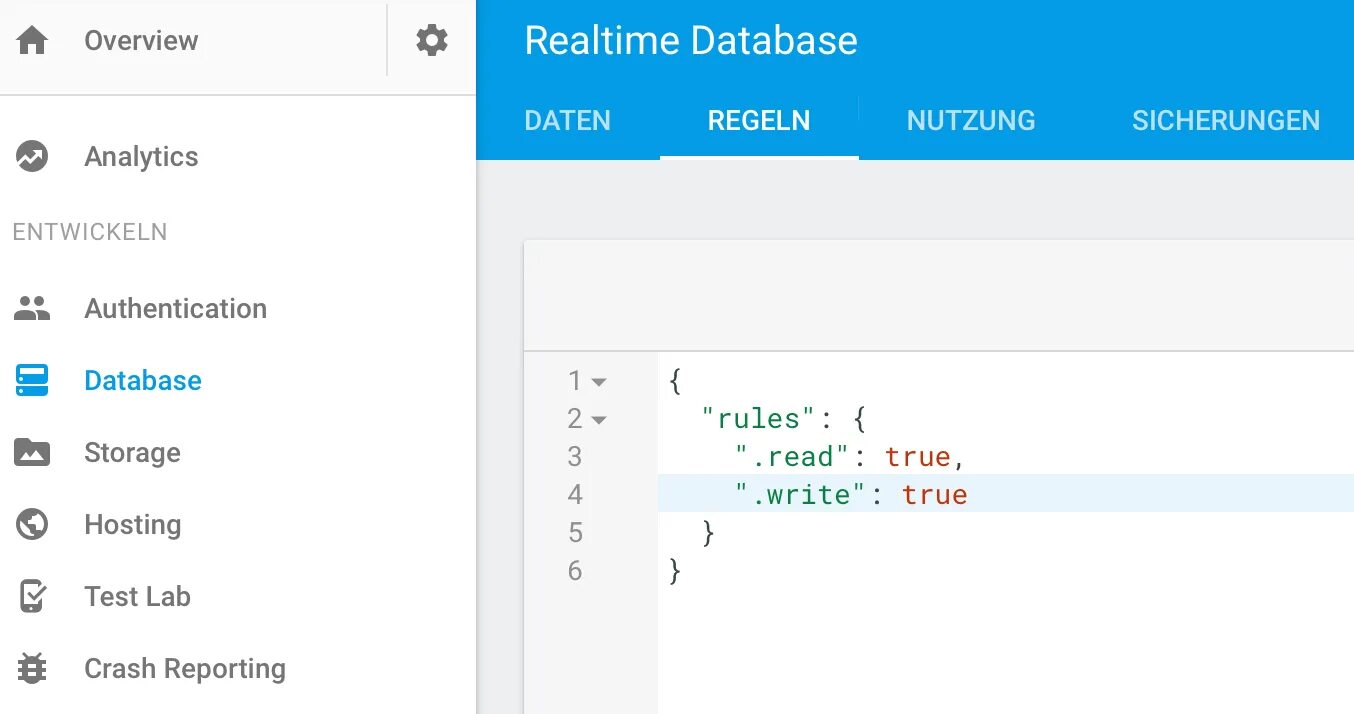Click the Overview home icon
This screenshot has width=1354, height=714.
pyautogui.click(x=32, y=41)
